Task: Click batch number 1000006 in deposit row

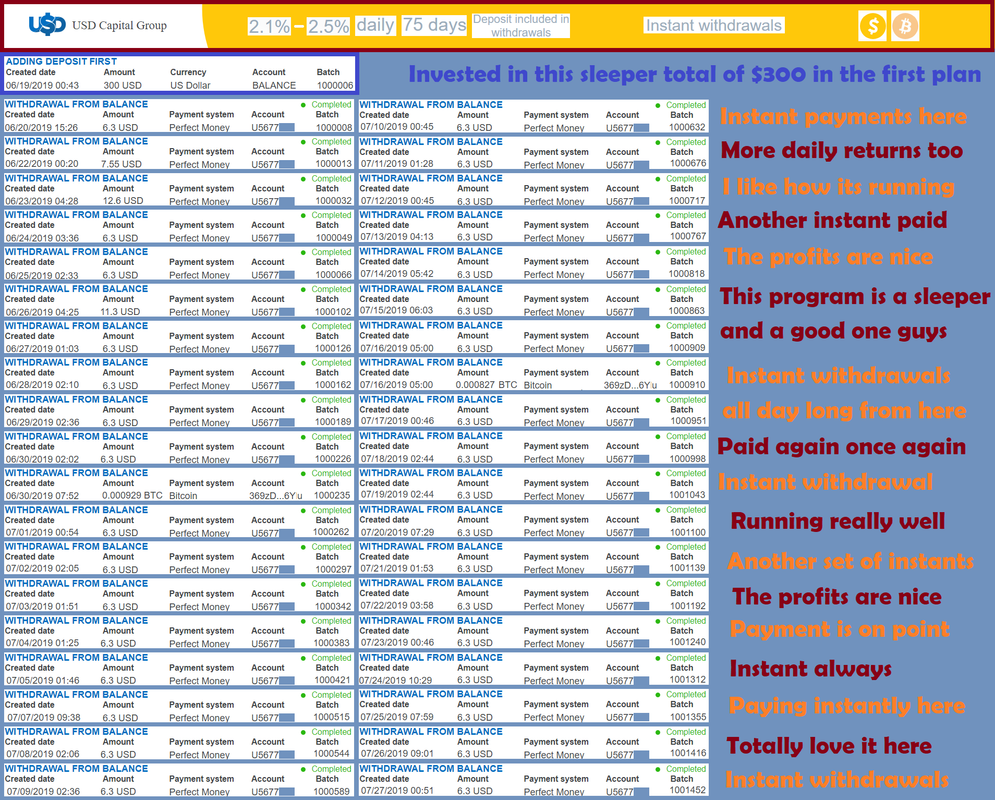Action: click(x=335, y=85)
